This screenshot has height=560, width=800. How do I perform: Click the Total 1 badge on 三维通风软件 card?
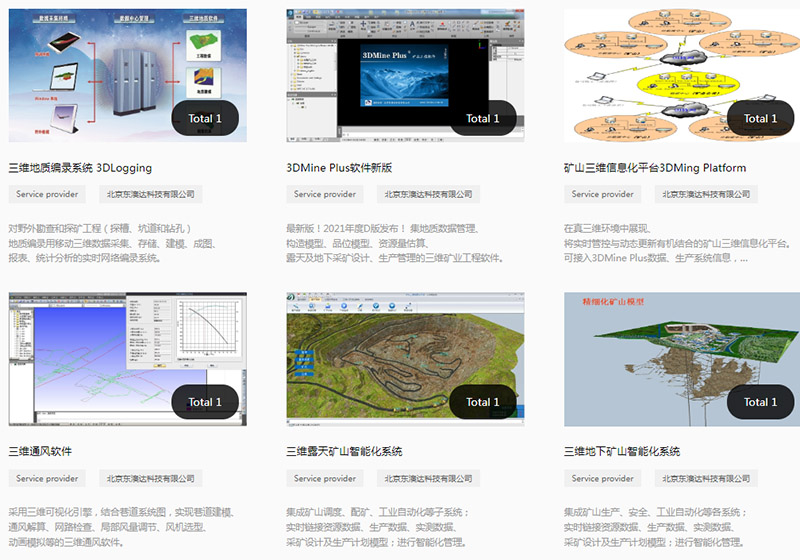point(205,402)
